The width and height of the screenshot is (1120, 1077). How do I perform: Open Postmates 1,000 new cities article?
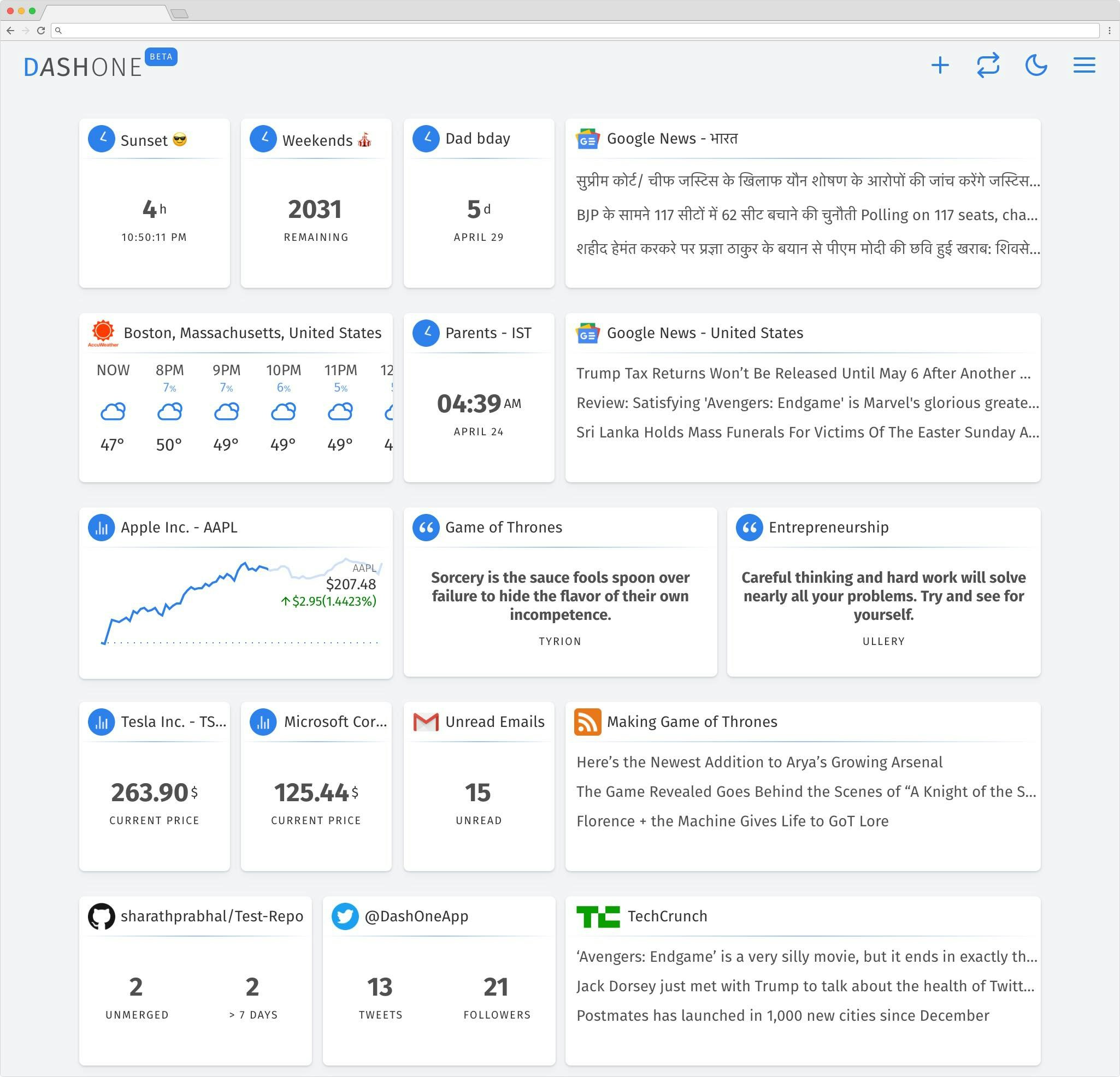click(x=782, y=1015)
